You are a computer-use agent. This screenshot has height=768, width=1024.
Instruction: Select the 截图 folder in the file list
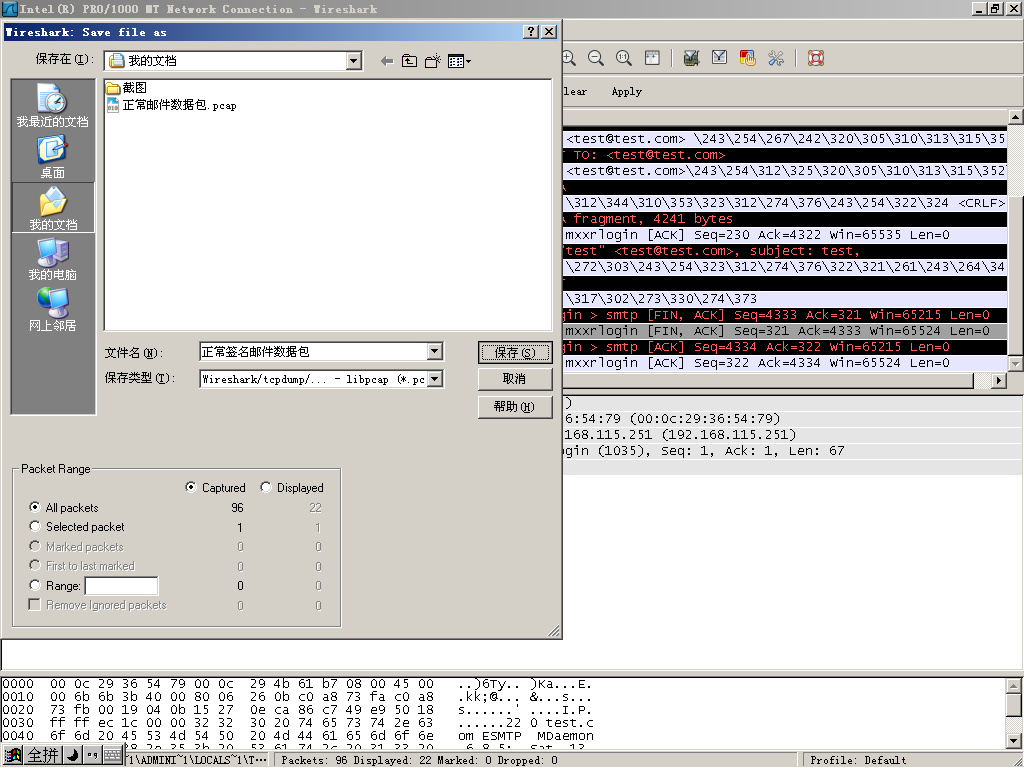[x=127, y=88]
